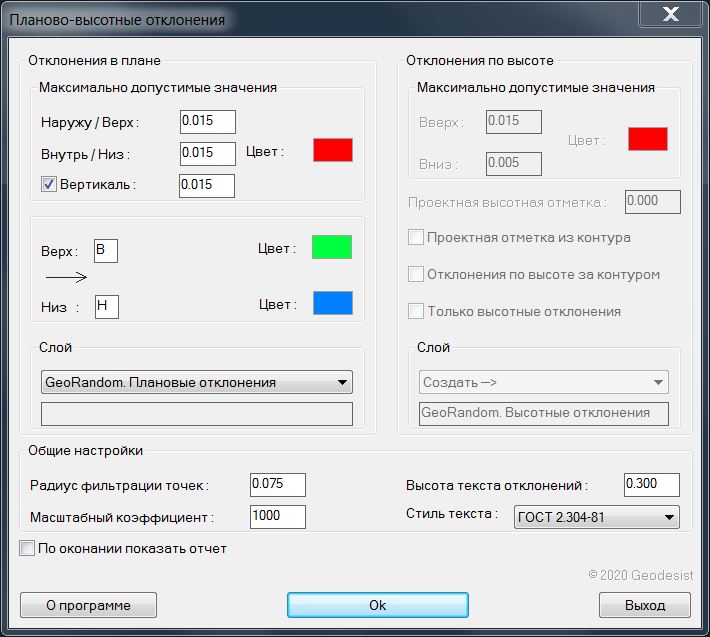The width and height of the screenshot is (710, 637).
Task: Open the GeoRandom. Плановые отклонения layer dropdown
Action: click(198, 382)
